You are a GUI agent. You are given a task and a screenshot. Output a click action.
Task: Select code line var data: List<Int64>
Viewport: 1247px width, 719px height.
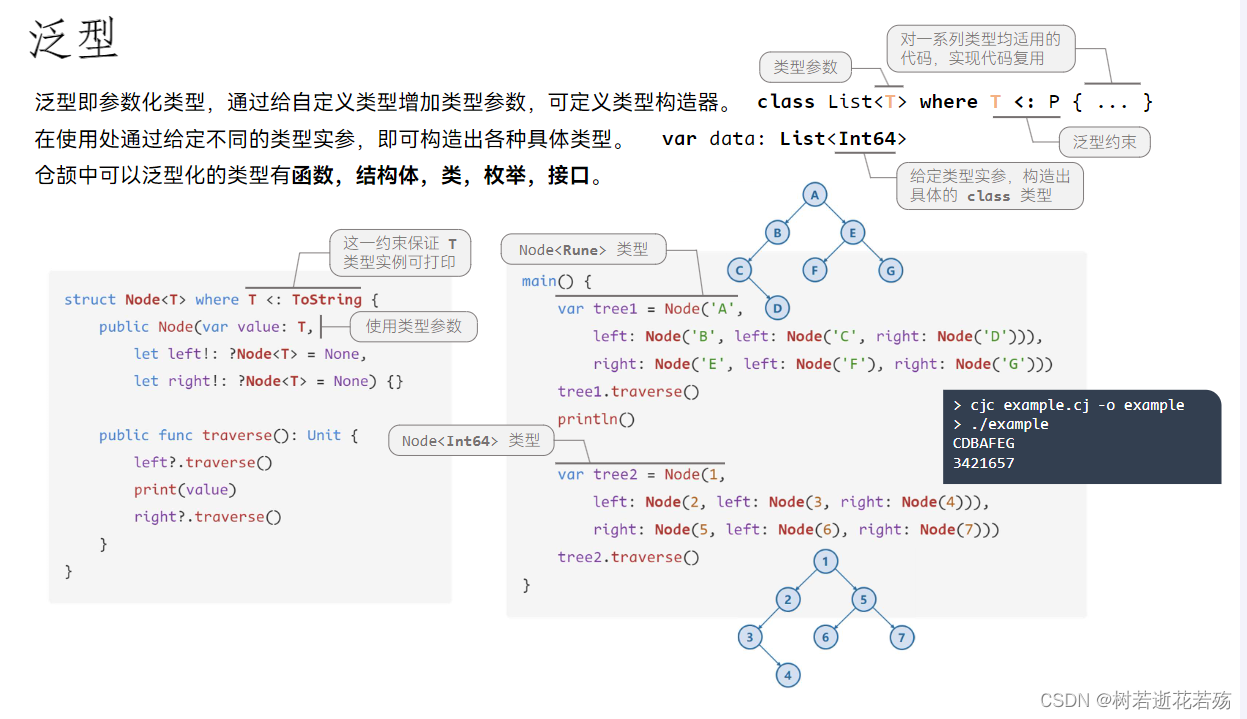(x=784, y=139)
